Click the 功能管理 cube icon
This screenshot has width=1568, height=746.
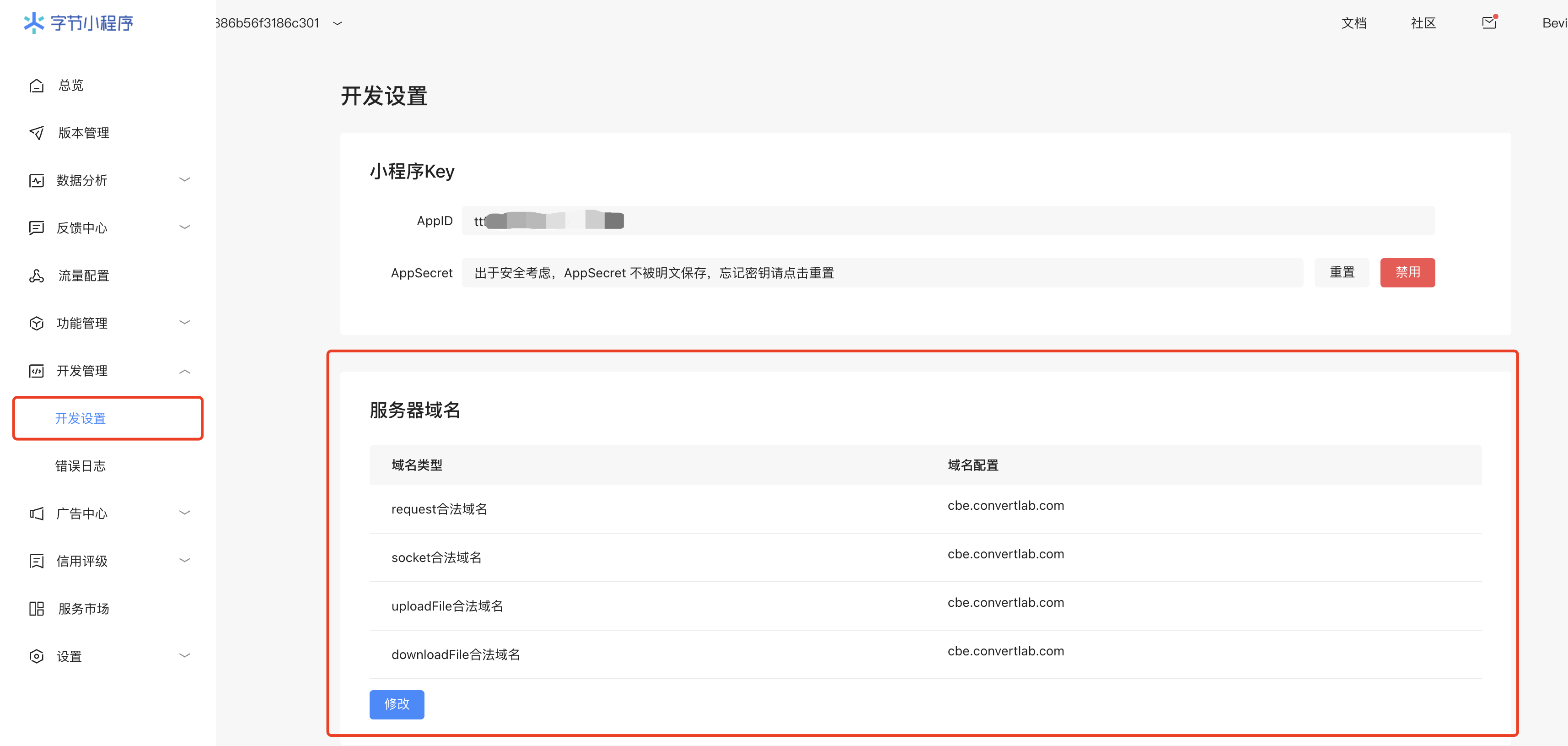(x=37, y=324)
